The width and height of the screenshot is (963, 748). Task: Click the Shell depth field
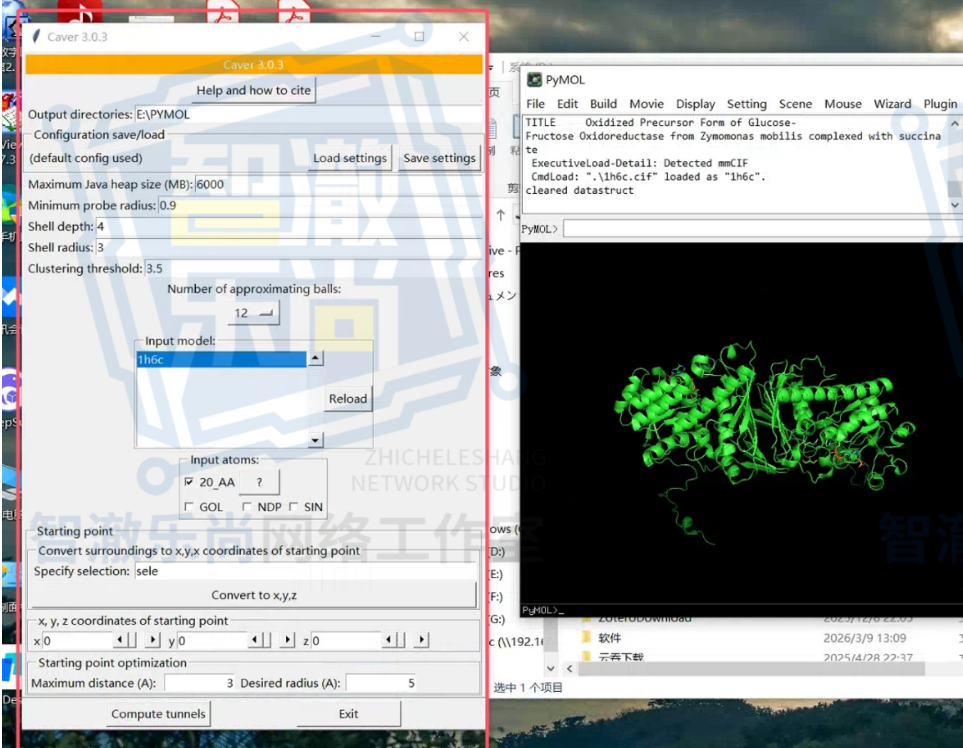click(289, 227)
